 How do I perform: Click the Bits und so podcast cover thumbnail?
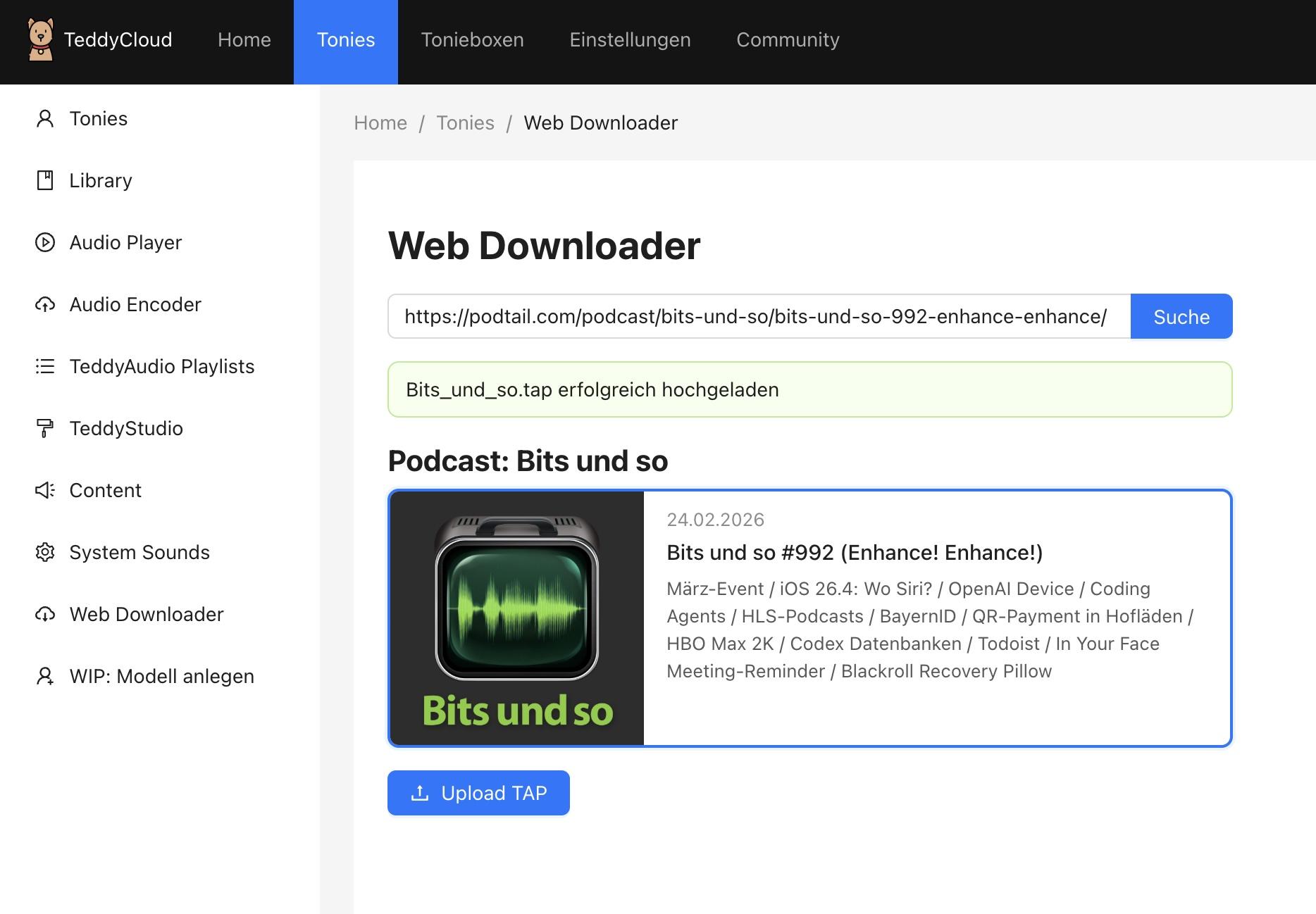pyautogui.click(x=517, y=618)
